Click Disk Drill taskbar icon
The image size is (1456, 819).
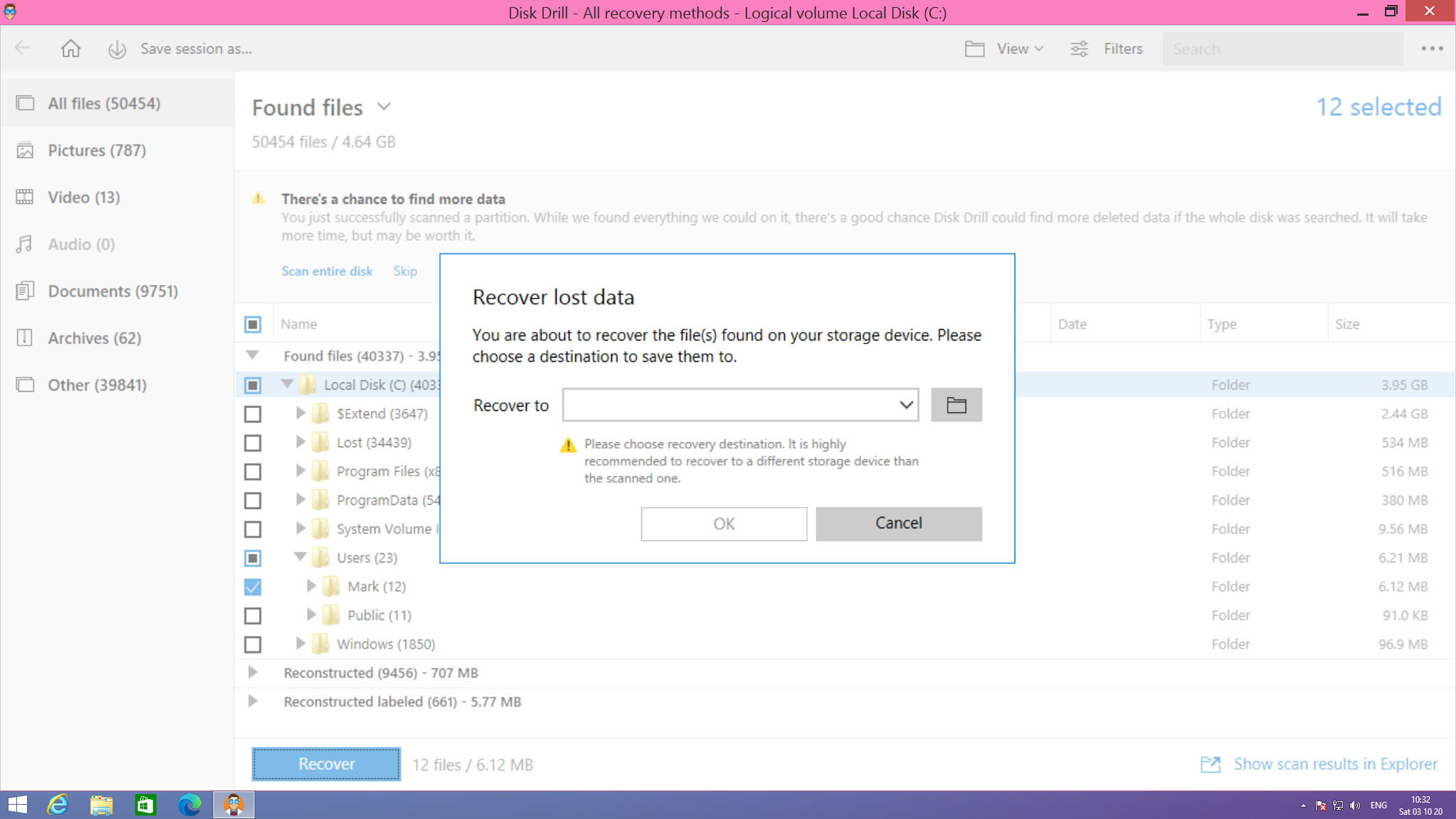point(234,805)
